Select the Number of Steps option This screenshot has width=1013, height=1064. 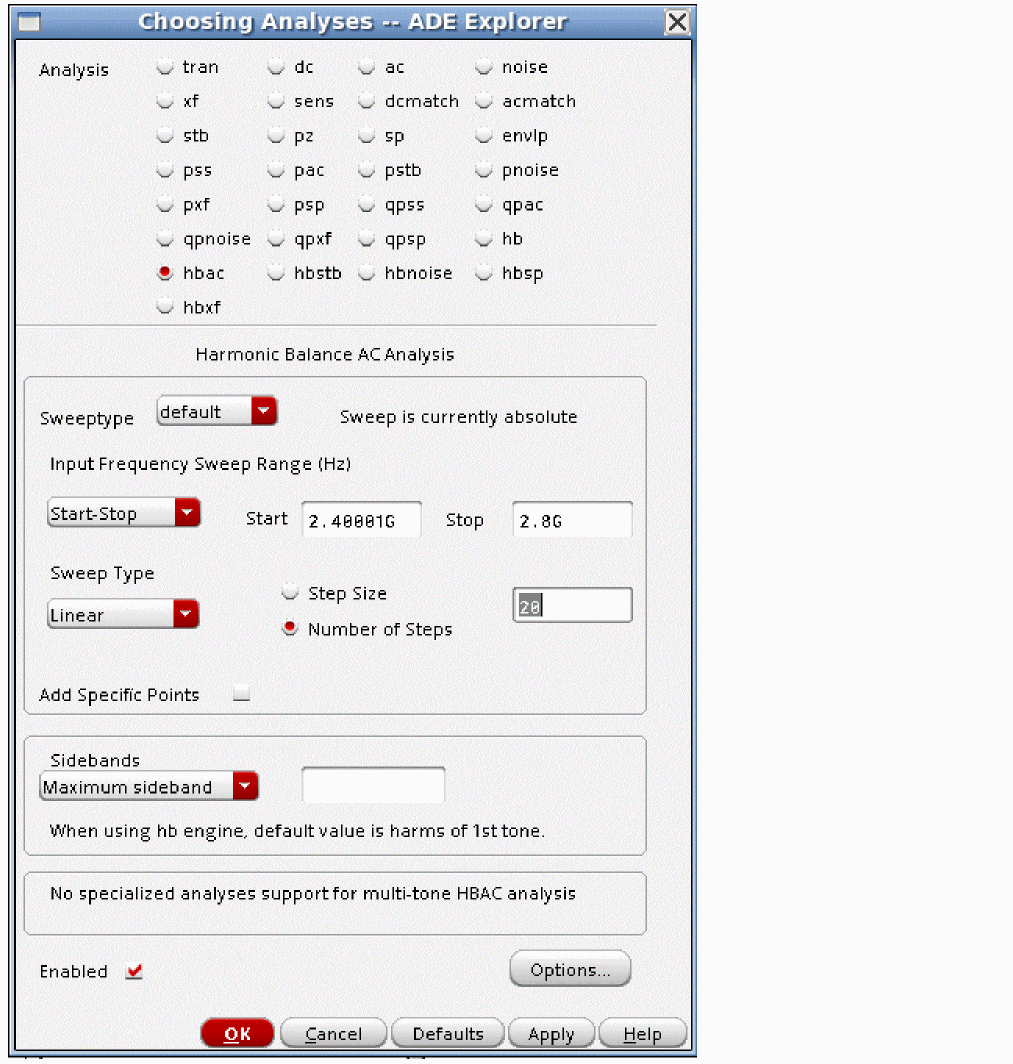coord(290,628)
